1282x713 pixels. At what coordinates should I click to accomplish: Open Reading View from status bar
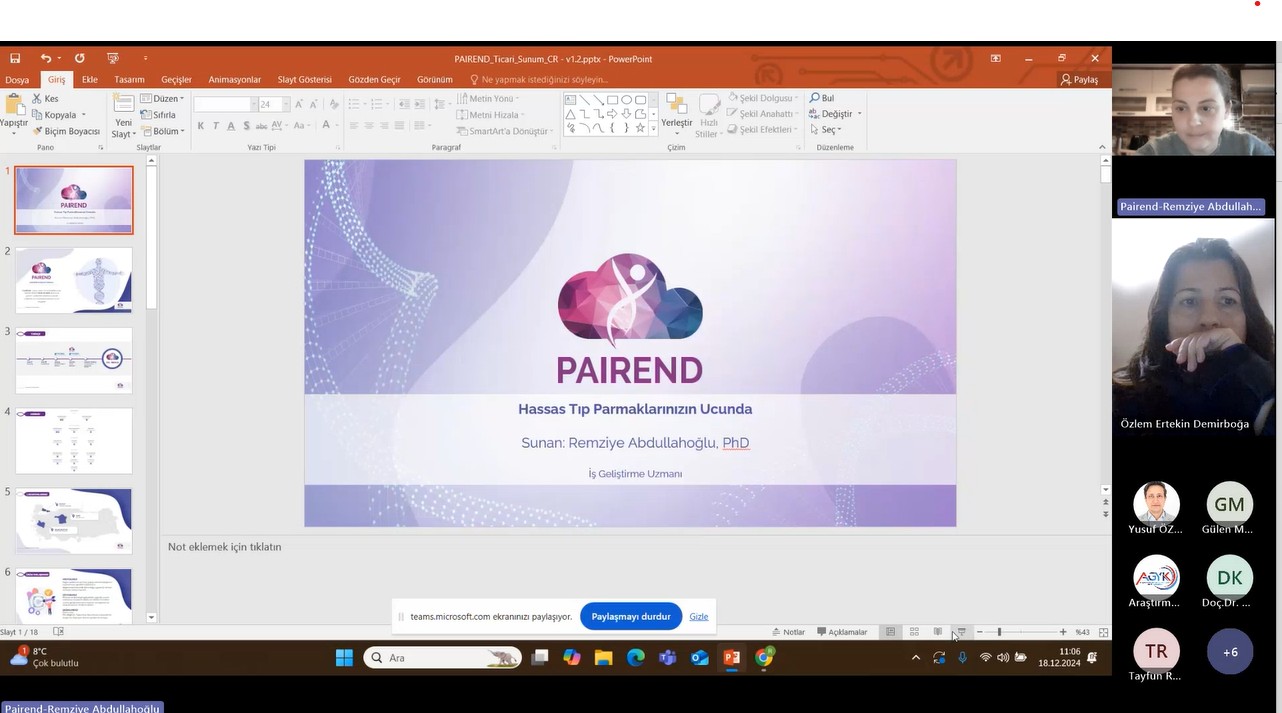937,632
